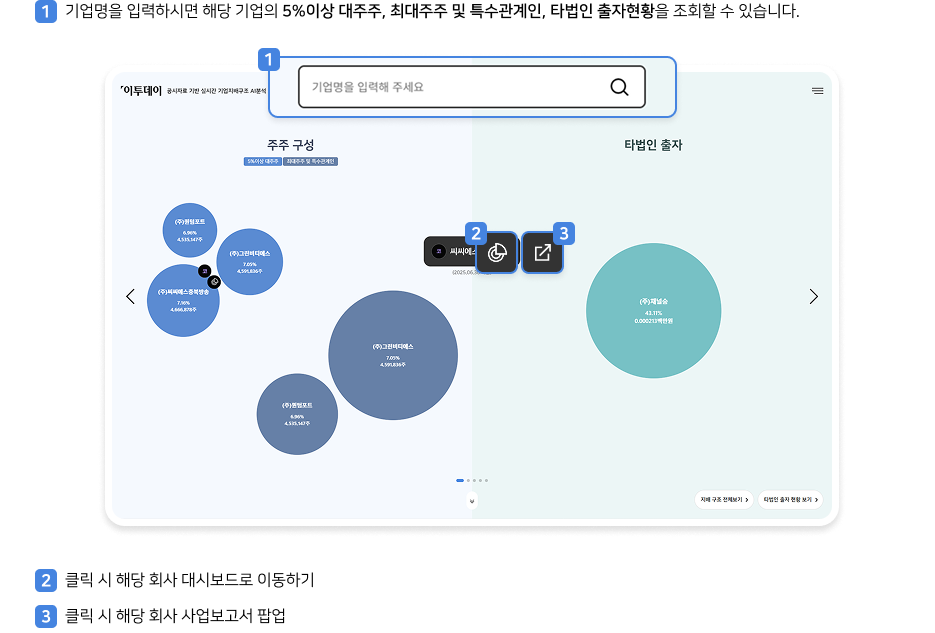Select the largest dark blue (주)그린비티에스 bubble

point(392,355)
